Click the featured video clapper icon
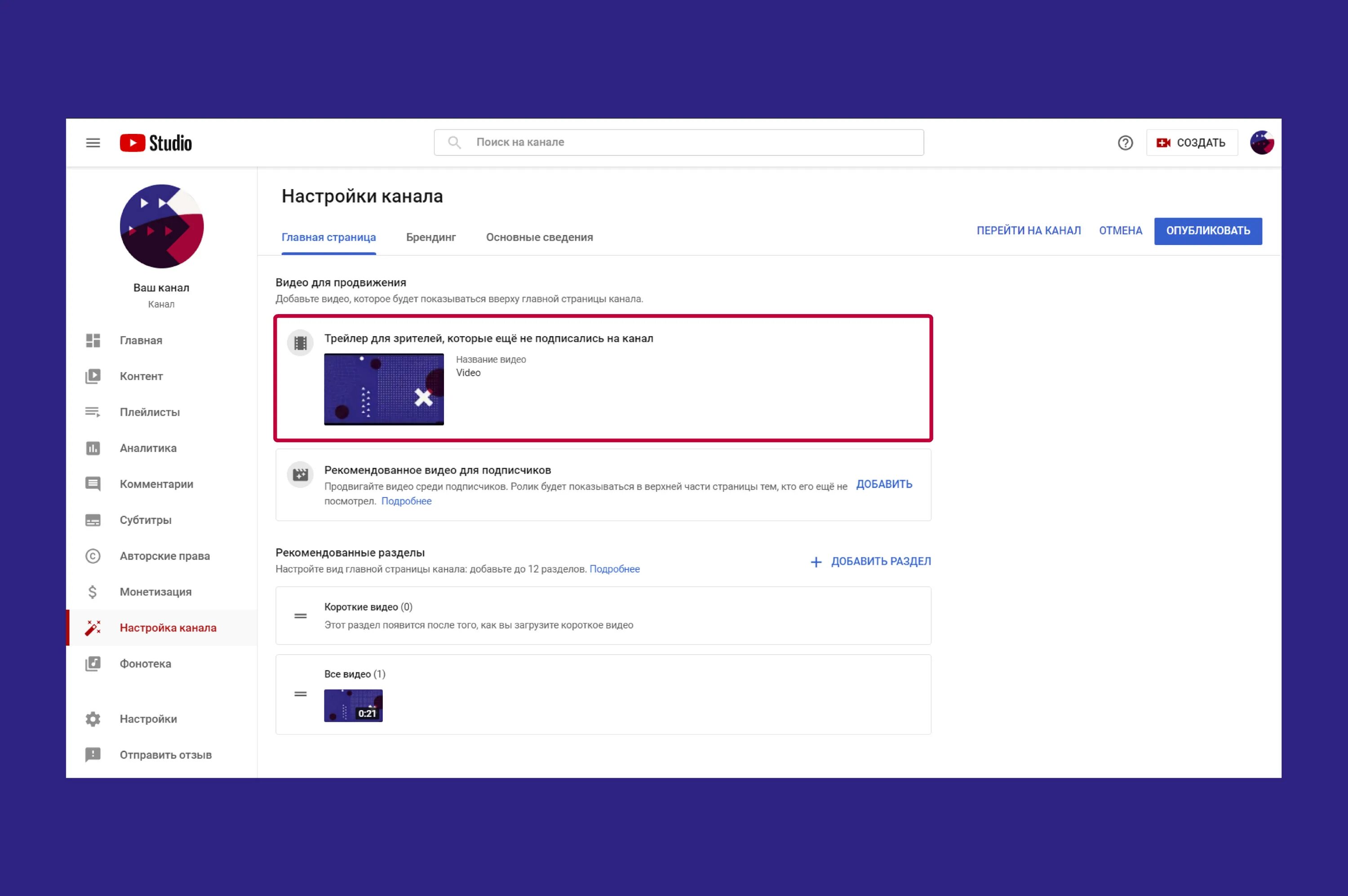This screenshot has height=896, width=1348. click(301, 475)
